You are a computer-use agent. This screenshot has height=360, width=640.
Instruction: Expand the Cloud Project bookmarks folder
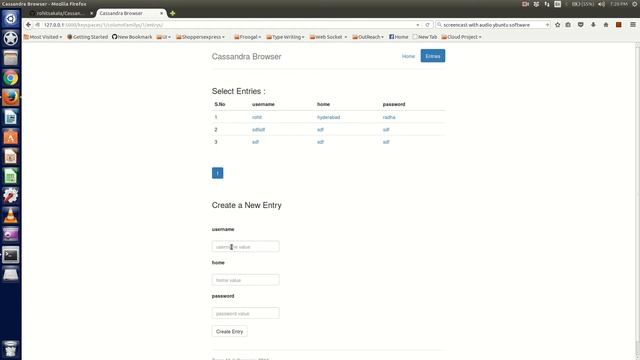click(x=462, y=37)
